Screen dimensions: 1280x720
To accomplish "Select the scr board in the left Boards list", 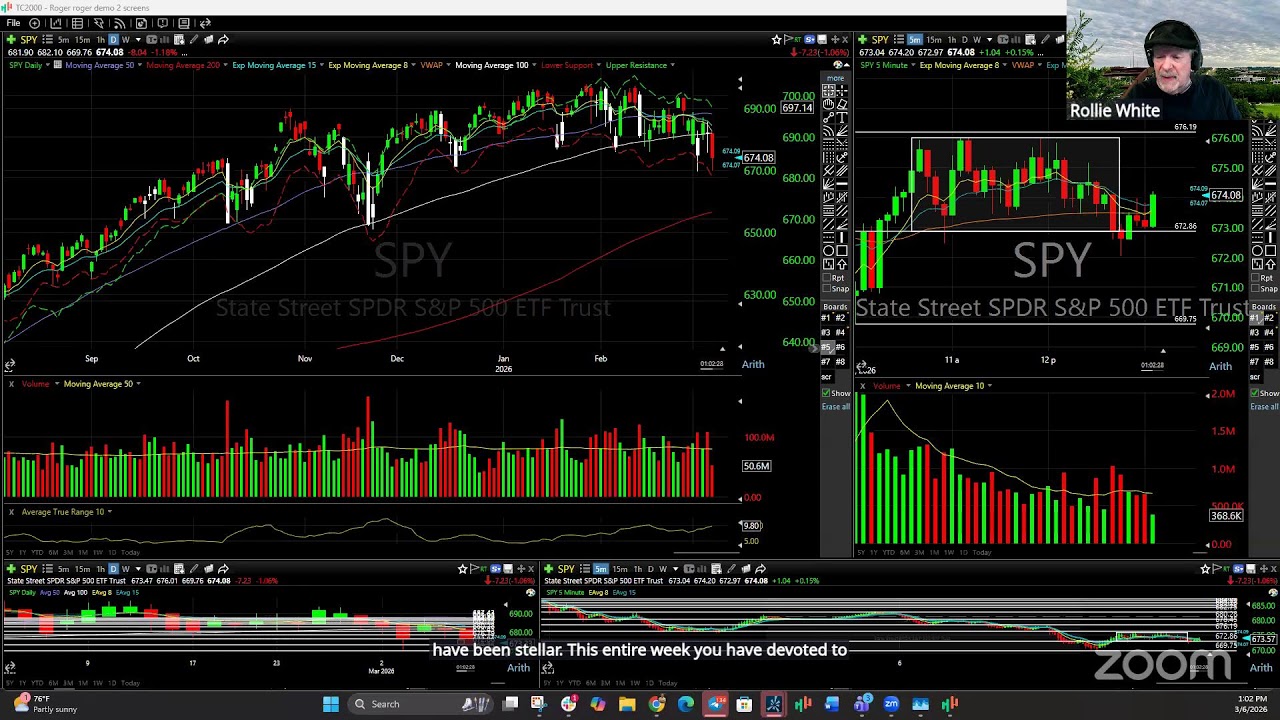I will coord(827,377).
